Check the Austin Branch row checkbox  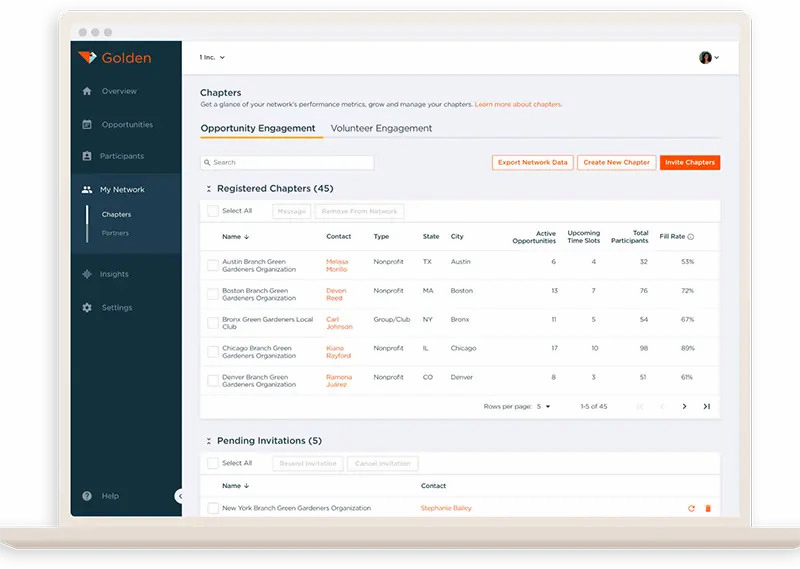[213, 265]
